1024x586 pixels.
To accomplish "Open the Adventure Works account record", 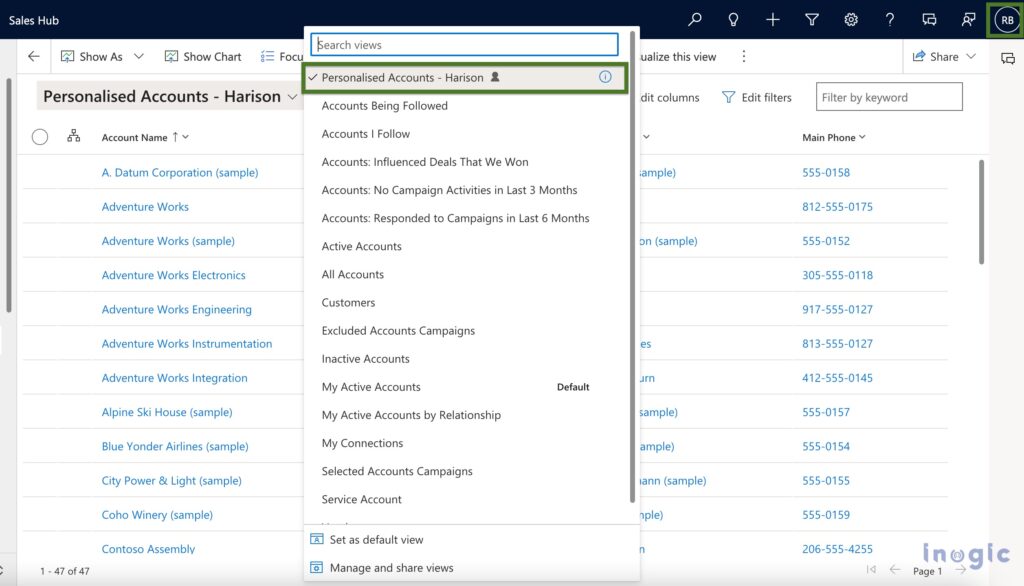I will [145, 206].
